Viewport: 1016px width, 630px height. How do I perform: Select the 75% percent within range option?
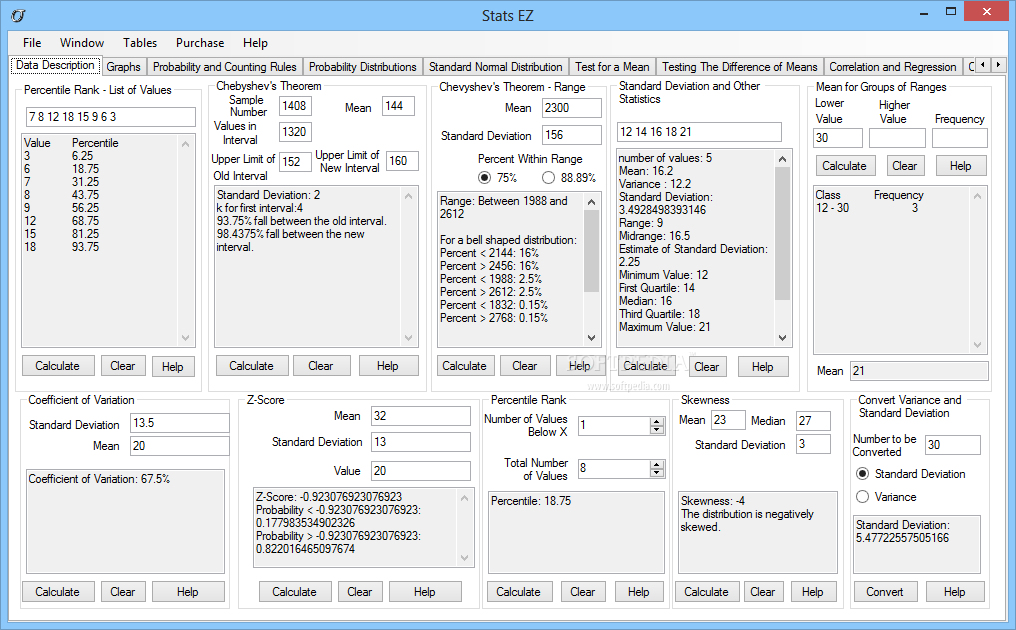(485, 178)
